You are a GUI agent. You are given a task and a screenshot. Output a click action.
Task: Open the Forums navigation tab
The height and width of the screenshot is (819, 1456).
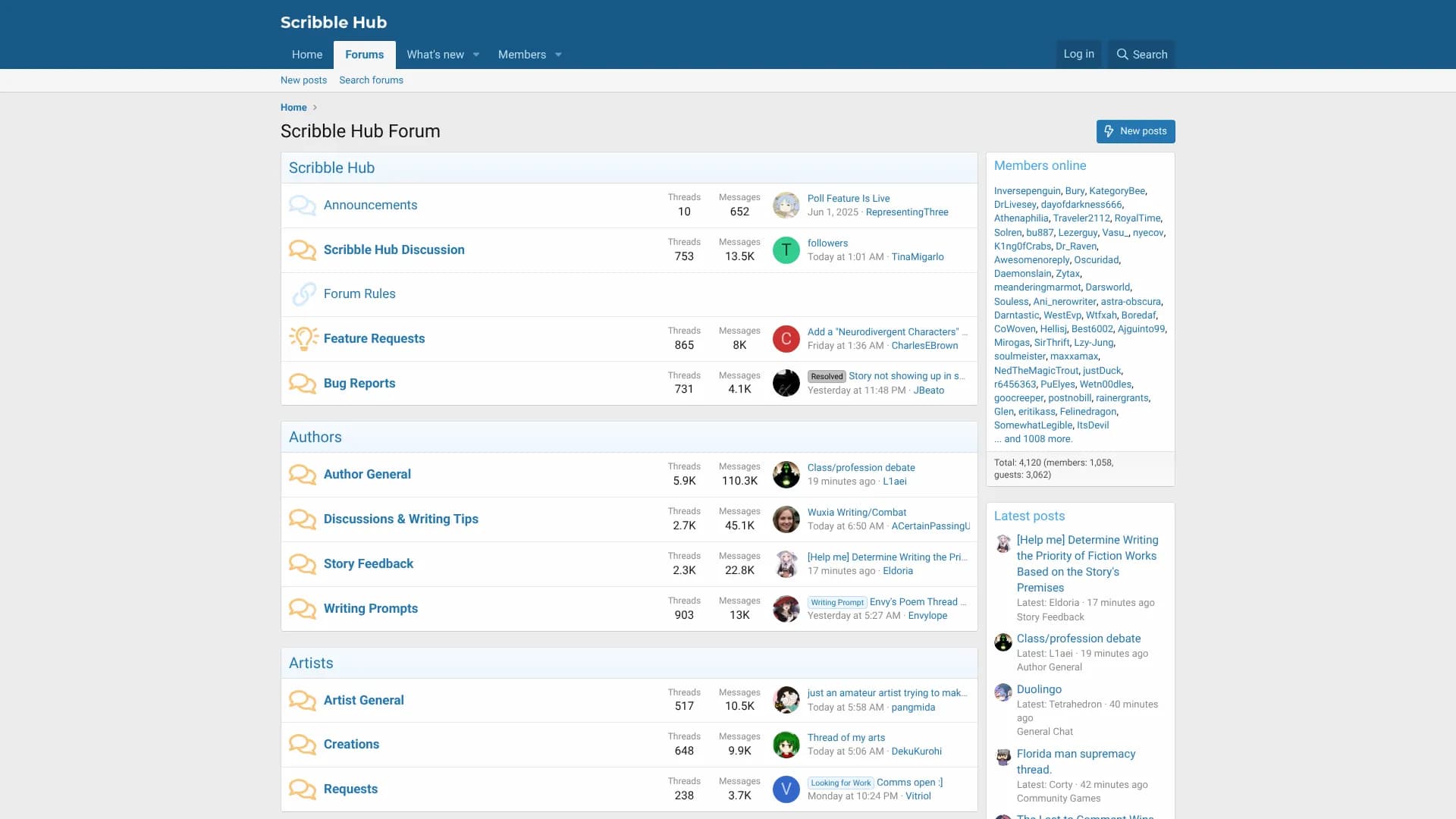364,55
